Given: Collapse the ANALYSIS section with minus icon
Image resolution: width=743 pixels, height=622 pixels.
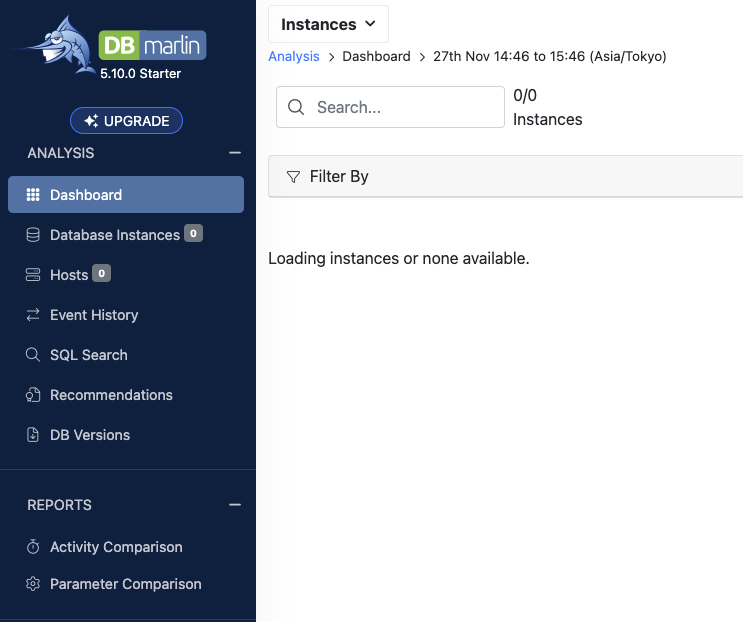Looking at the screenshot, I should click(x=235, y=153).
